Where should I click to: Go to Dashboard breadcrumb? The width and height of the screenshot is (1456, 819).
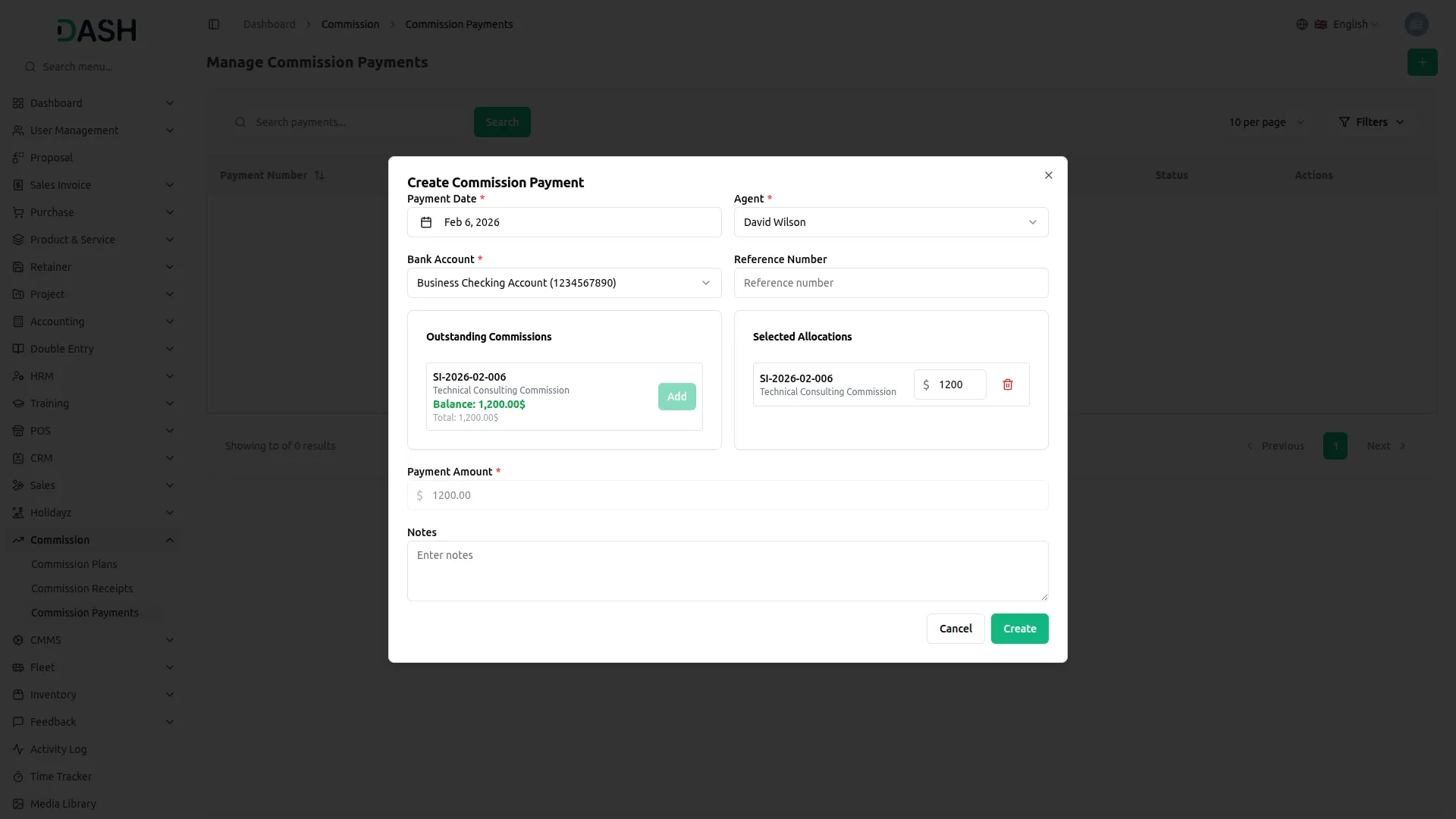click(x=269, y=24)
